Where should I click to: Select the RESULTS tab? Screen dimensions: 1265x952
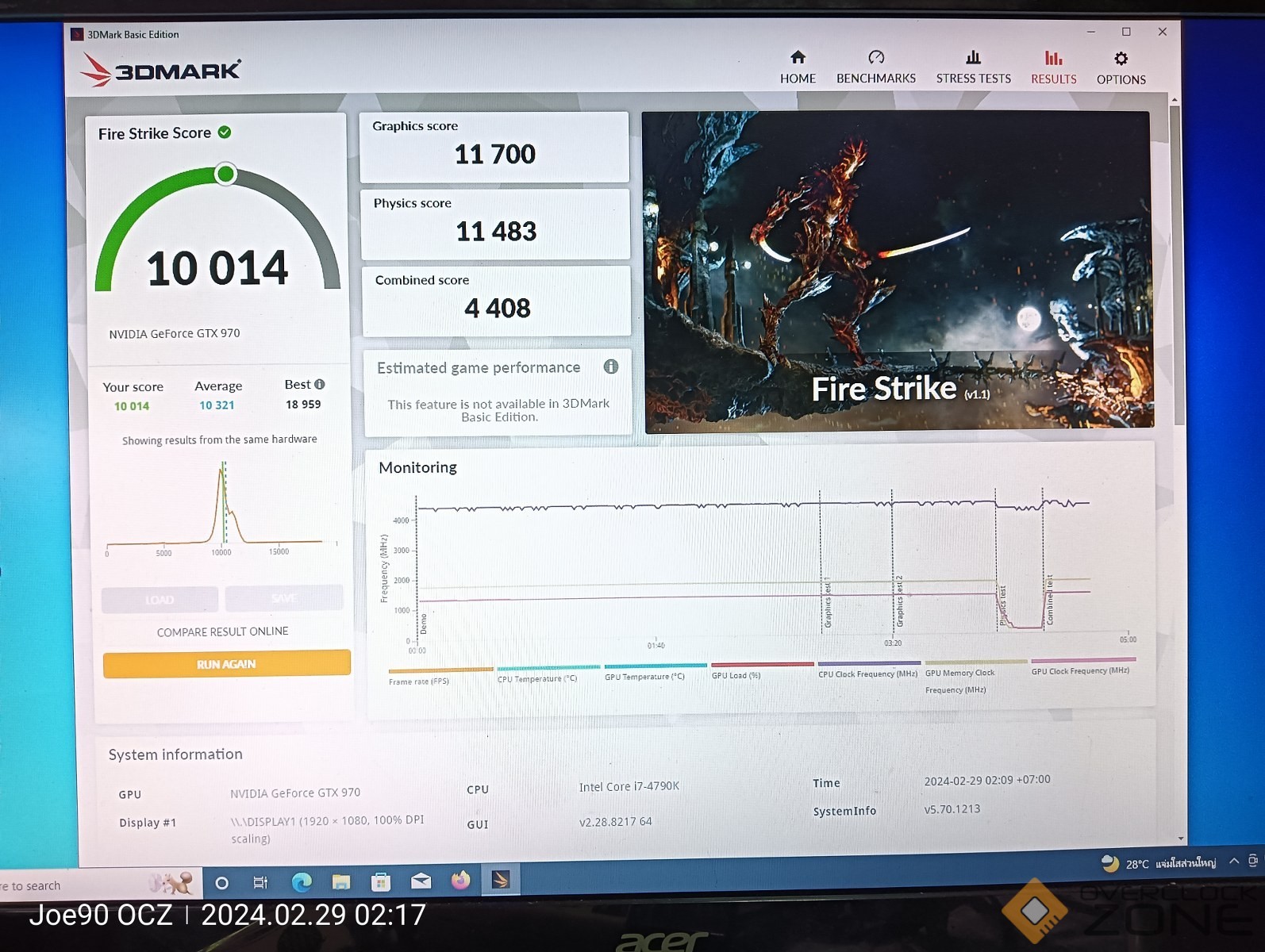point(1054,67)
